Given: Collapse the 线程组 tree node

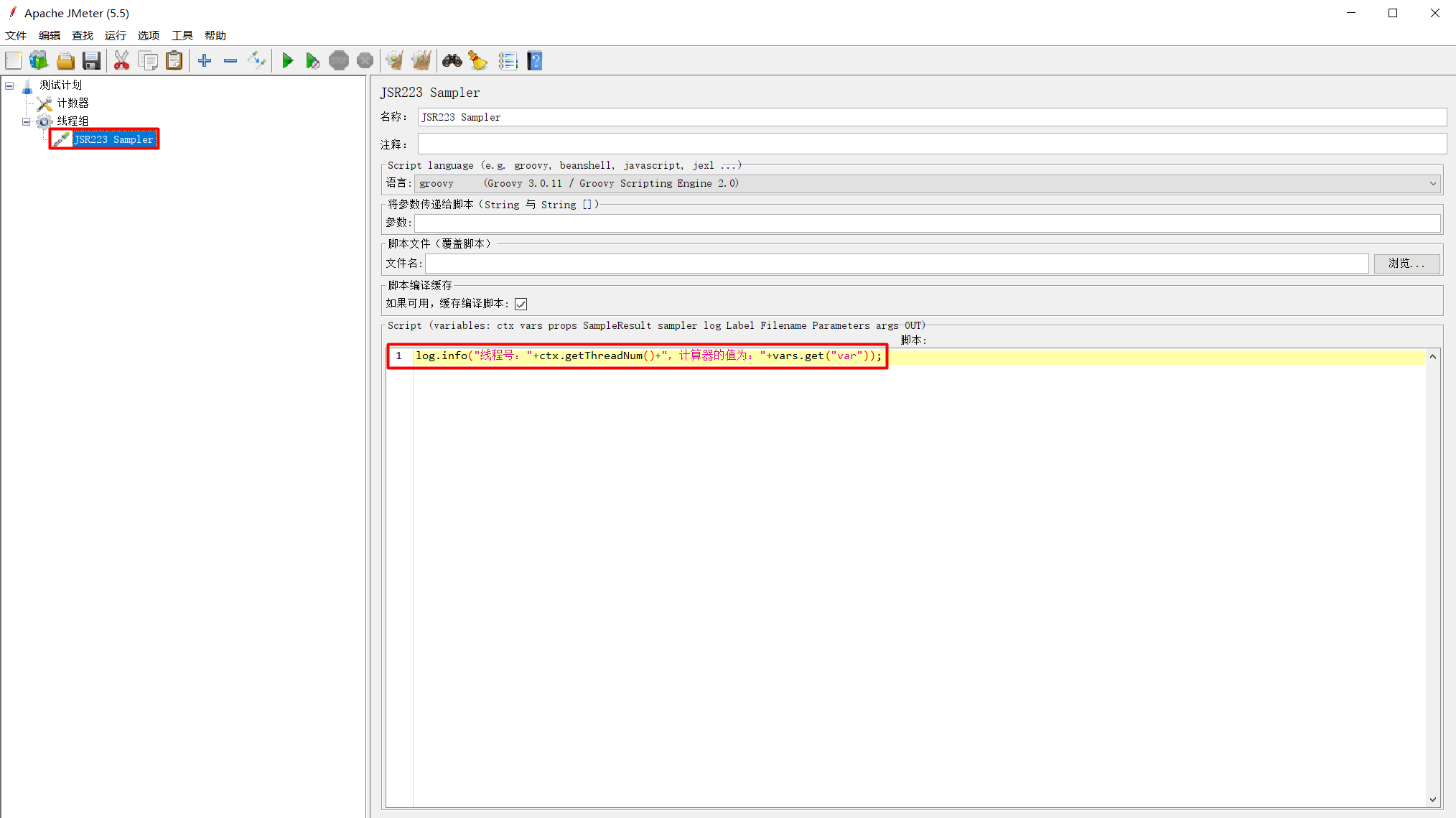Looking at the screenshot, I should (x=25, y=121).
